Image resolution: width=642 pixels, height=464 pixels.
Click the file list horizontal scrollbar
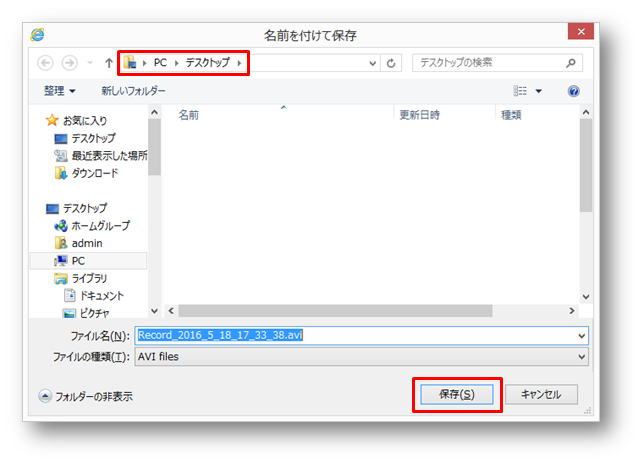[335, 311]
